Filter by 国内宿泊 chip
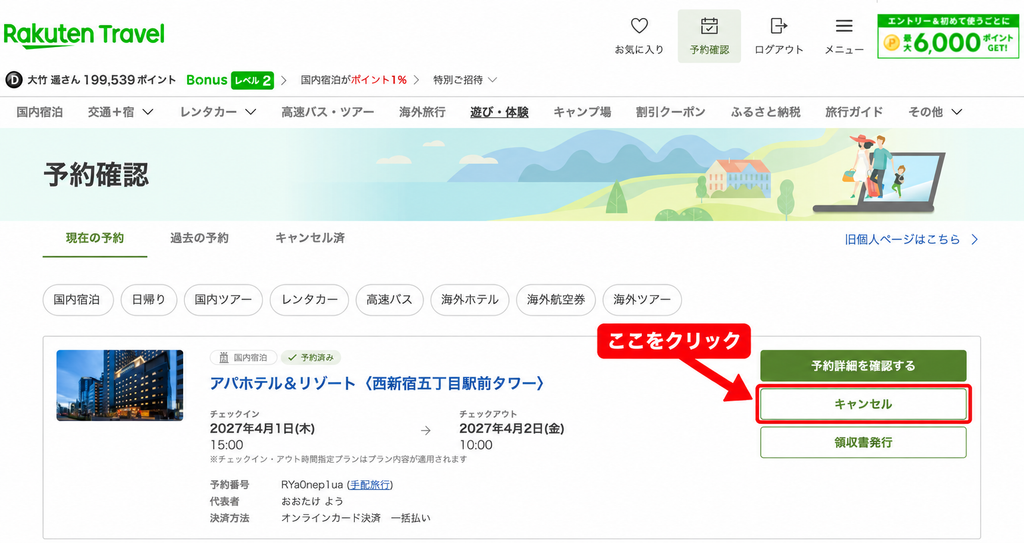Screen dimensions: 1024x543 point(78,300)
